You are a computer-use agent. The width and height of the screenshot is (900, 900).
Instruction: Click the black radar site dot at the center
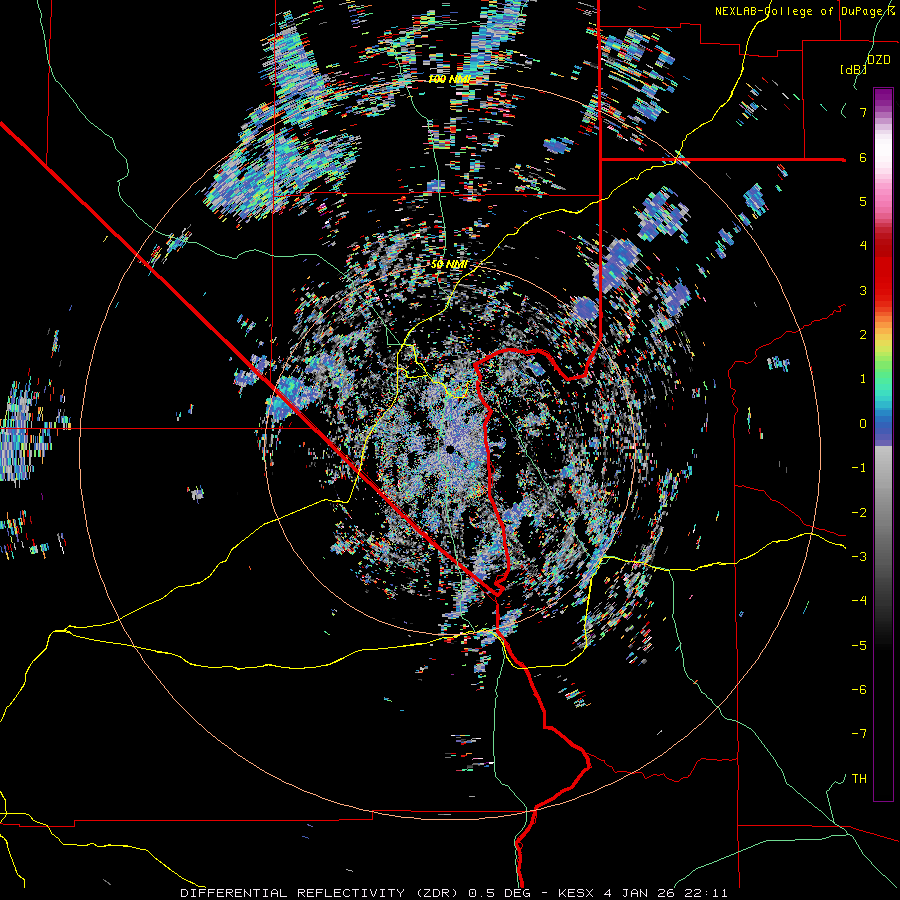tap(451, 449)
